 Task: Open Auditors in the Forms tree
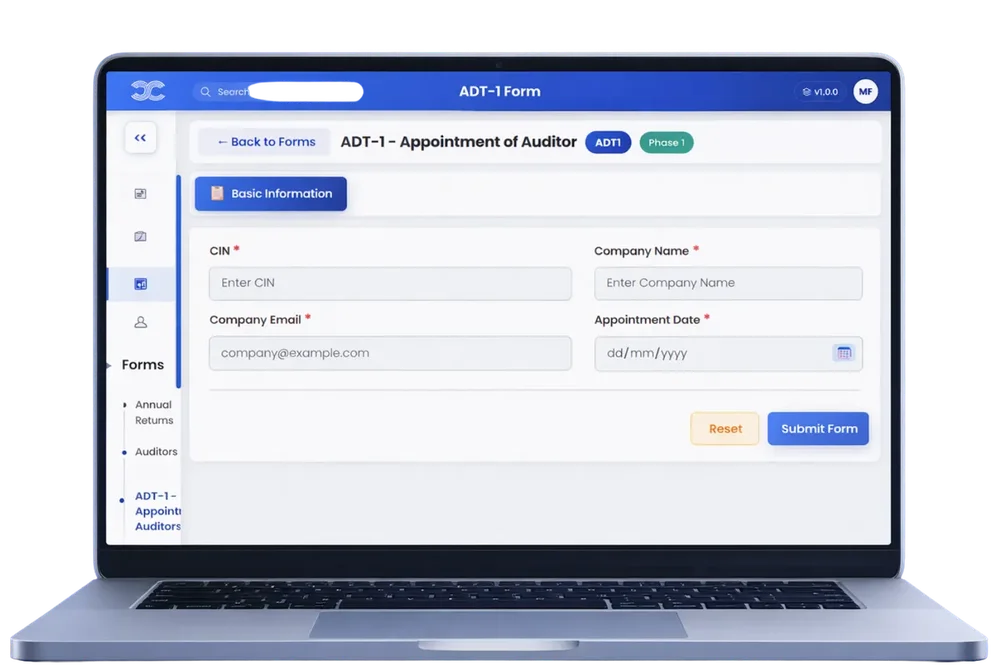156,452
